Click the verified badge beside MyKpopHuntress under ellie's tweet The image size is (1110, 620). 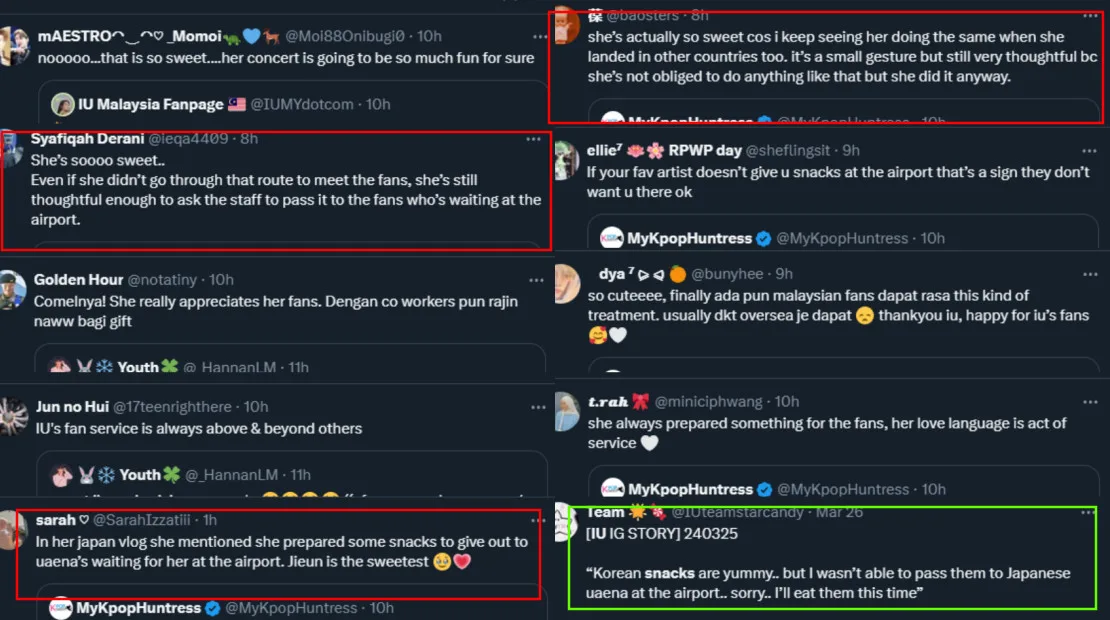pos(764,238)
